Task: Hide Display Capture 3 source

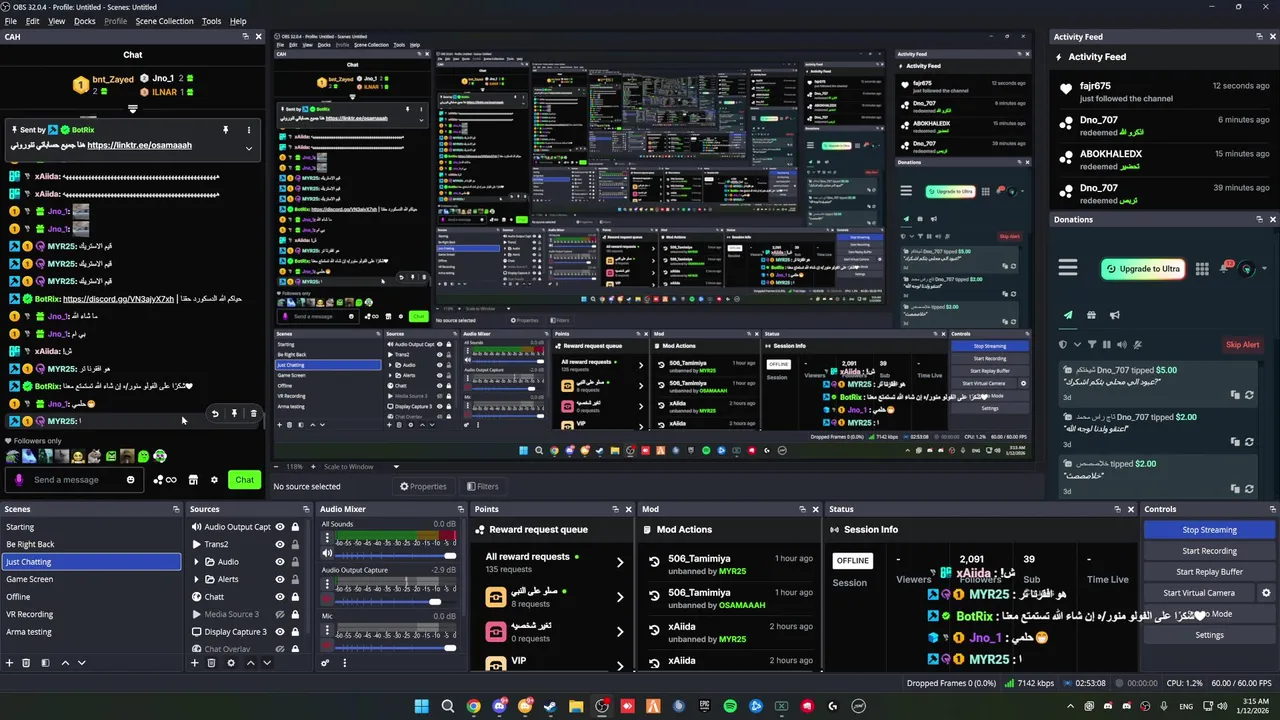Action: click(x=280, y=632)
